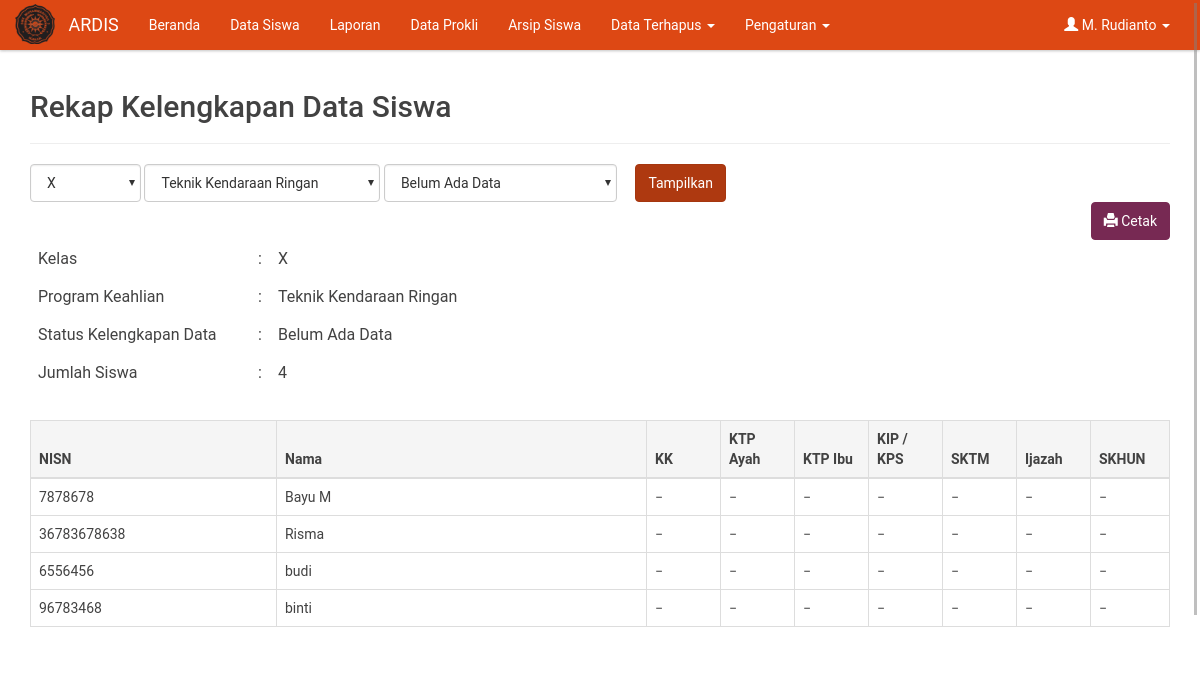Go to the Beranda page
Image resolution: width=1200 pixels, height=675 pixels.
click(x=174, y=25)
